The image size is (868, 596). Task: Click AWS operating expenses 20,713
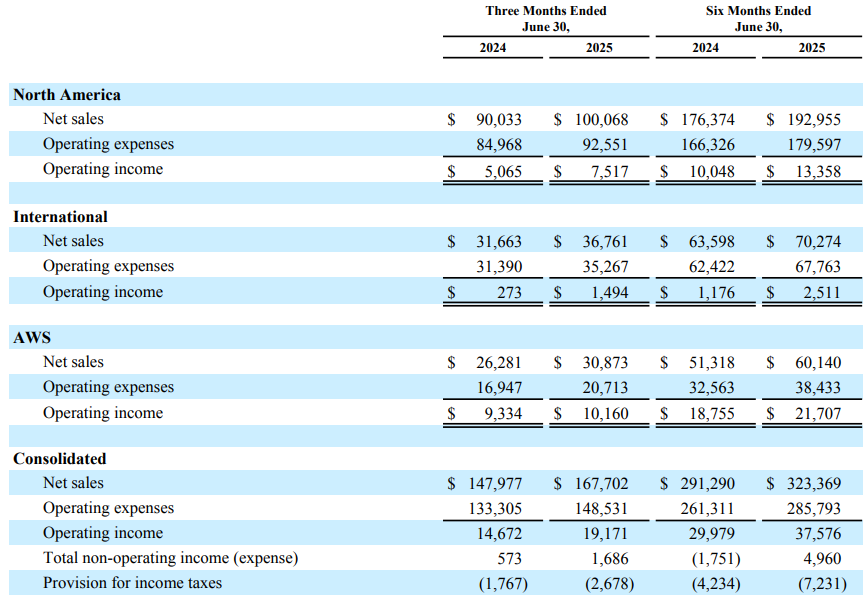click(x=605, y=387)
